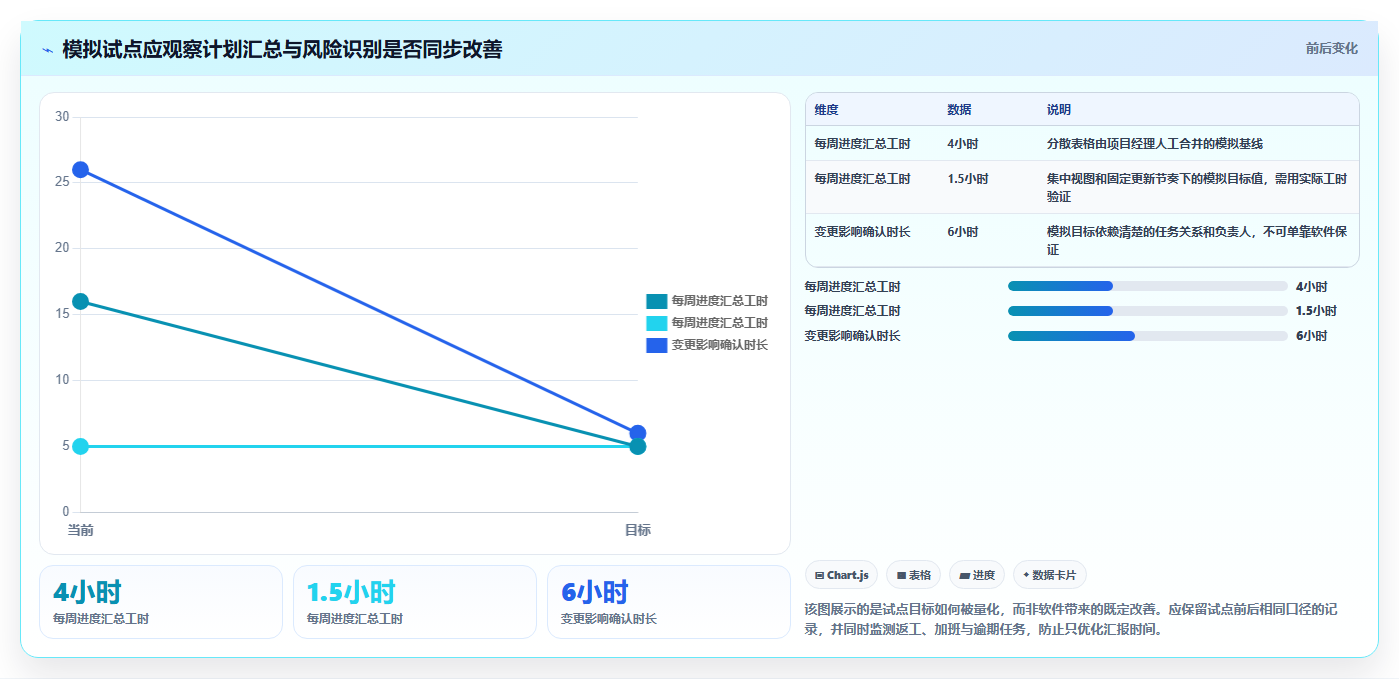Click the 数据 table column header
This screenshot has height=679, width=1399.
click(959, 109)
